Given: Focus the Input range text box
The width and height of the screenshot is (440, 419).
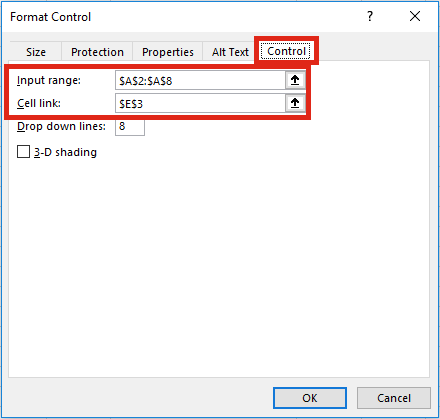Looking at the screenshot, I should click(x=200, y=80).
